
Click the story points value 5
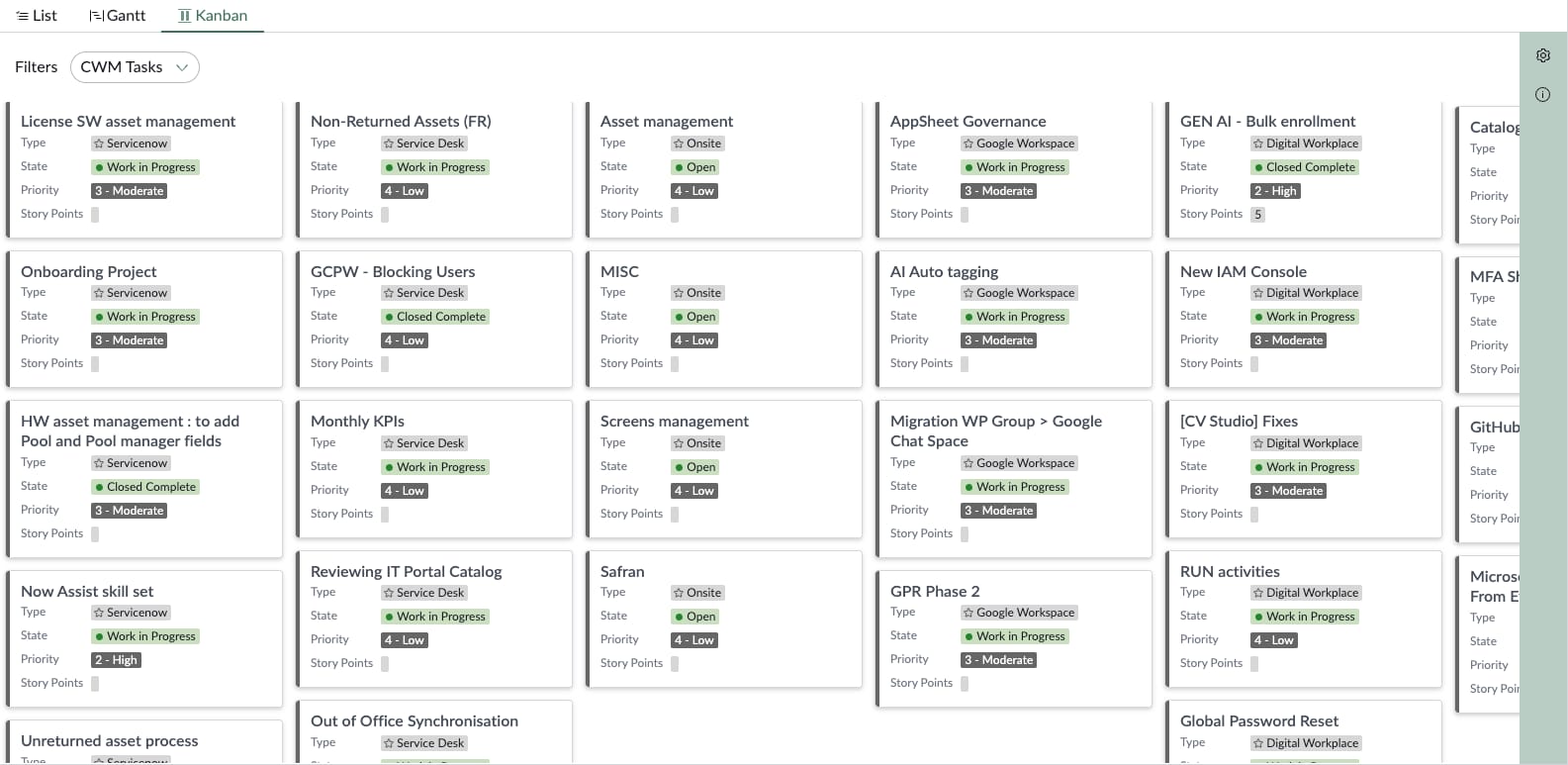tap(1257, 215)
